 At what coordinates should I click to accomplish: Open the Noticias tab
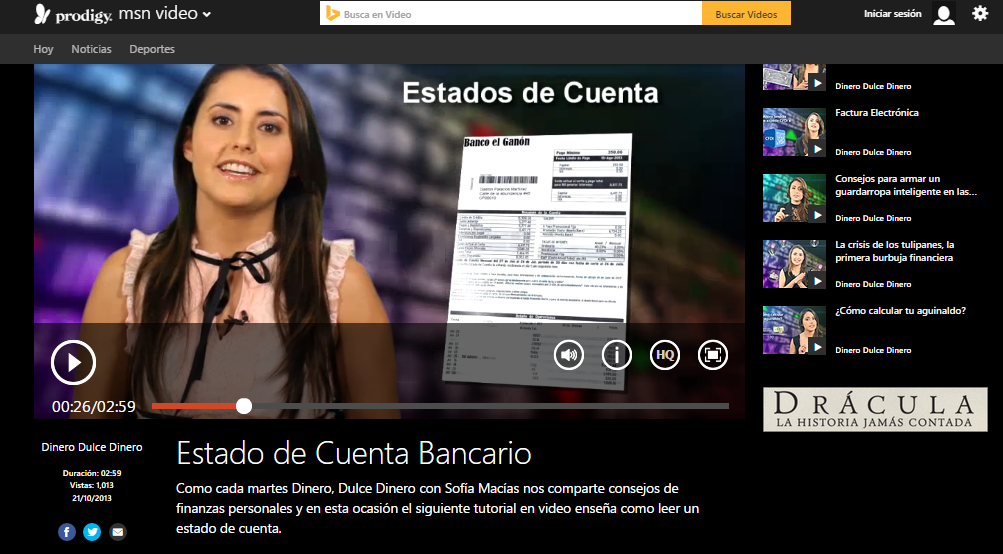[x=91, y=49]
